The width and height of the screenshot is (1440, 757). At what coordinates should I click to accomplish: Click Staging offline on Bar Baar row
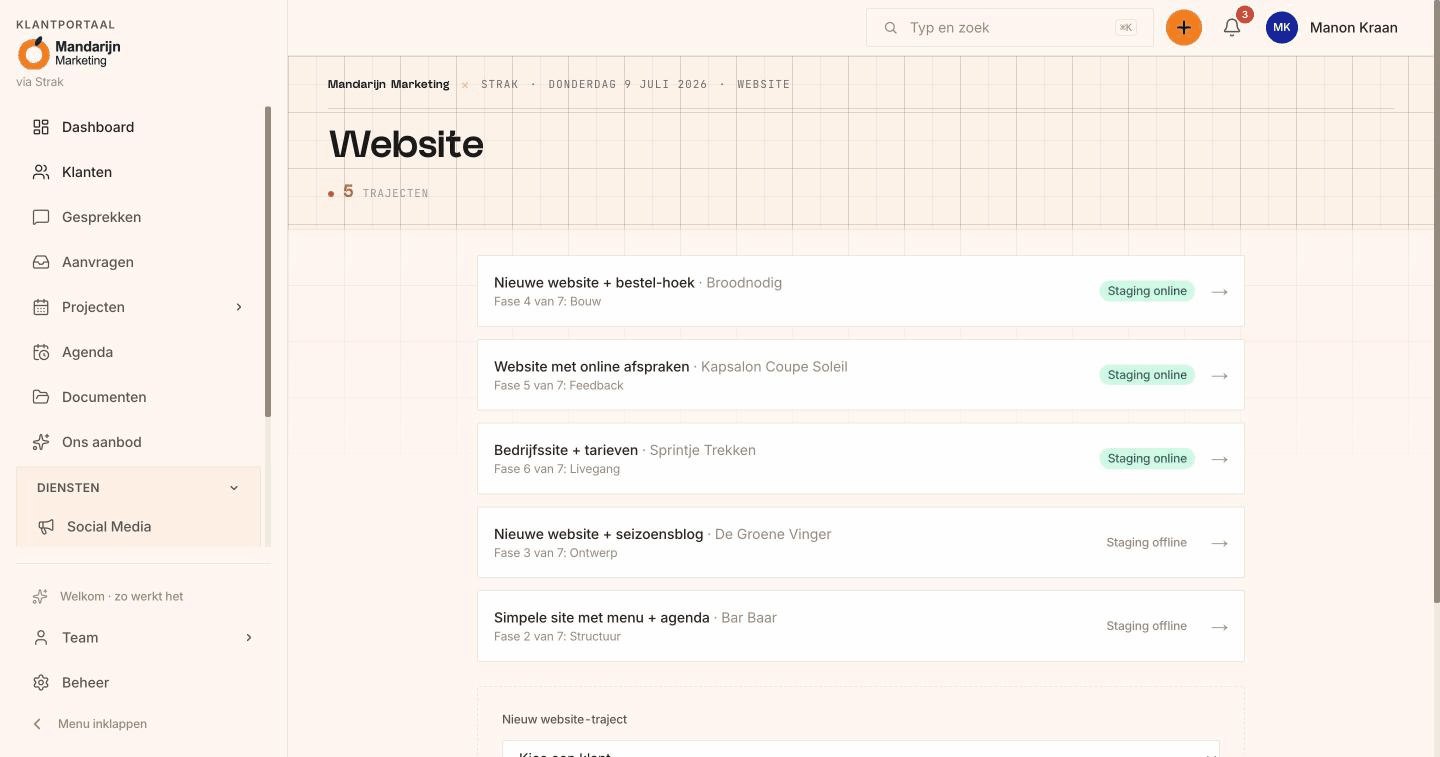pos(1146,626)
